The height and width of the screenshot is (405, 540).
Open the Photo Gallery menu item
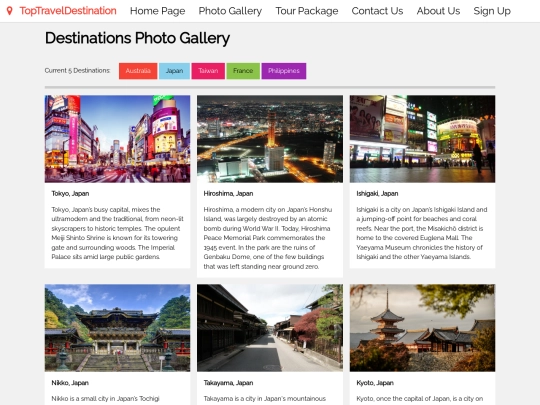coord(230,11)
